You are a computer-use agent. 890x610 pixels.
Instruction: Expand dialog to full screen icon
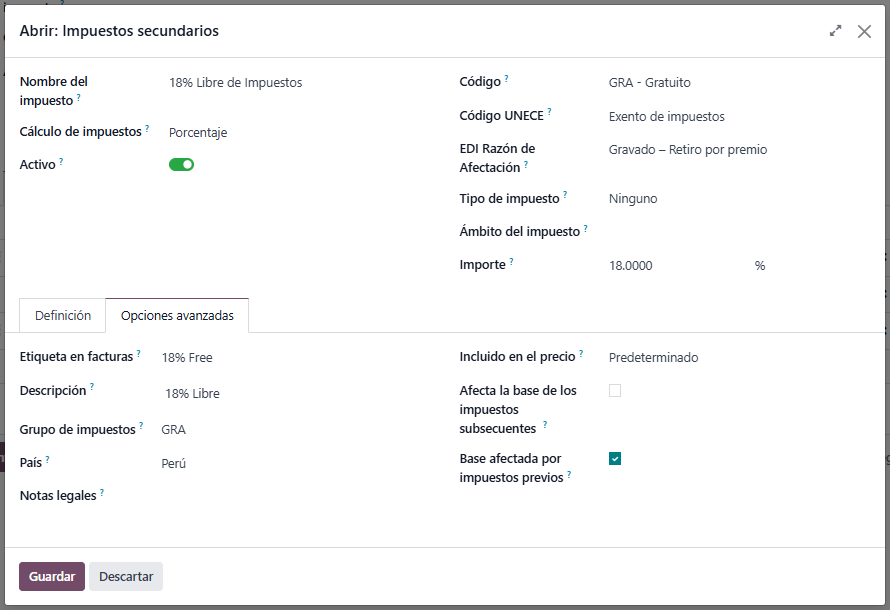835,31
